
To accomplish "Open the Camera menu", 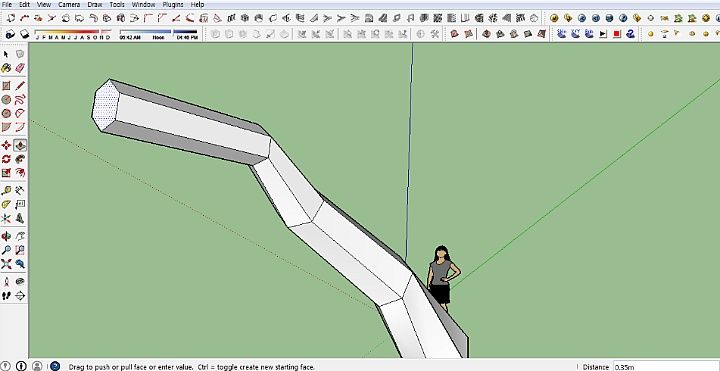I will 69,4.
